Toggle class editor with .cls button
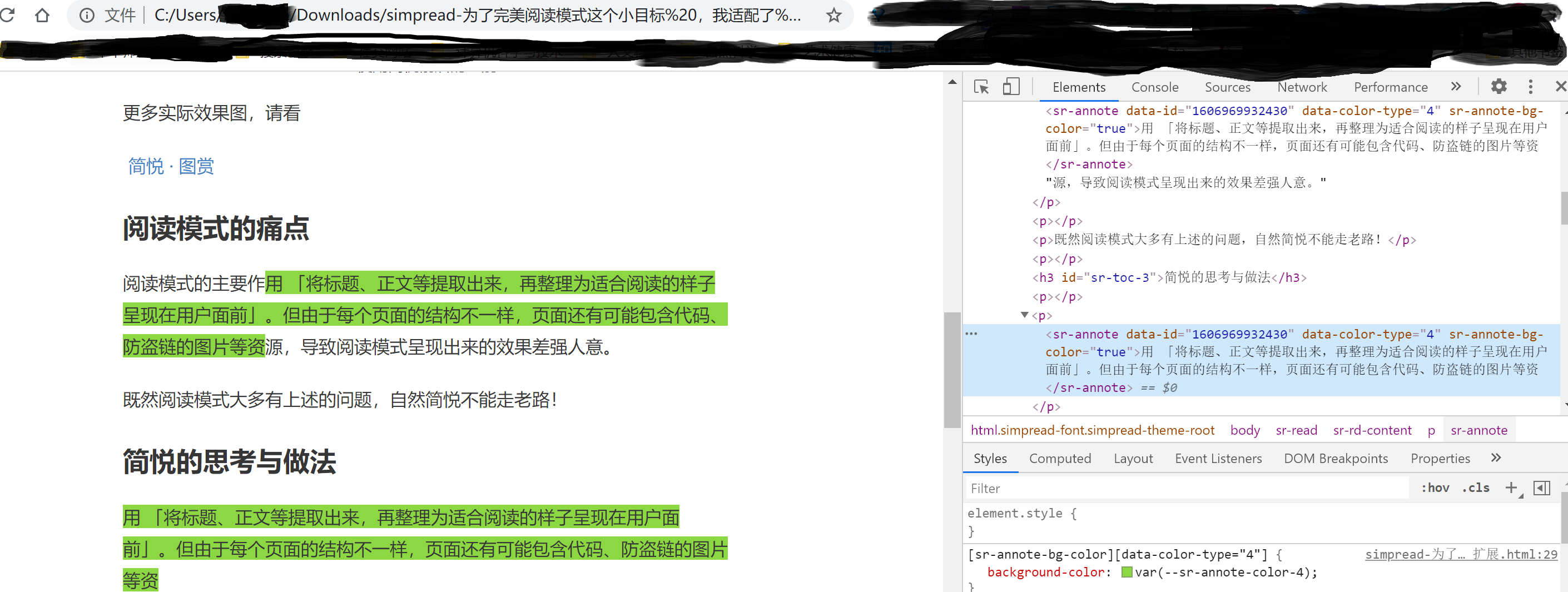The height and width of the screenshot is (592, 1568). (x=1475, y=487)
